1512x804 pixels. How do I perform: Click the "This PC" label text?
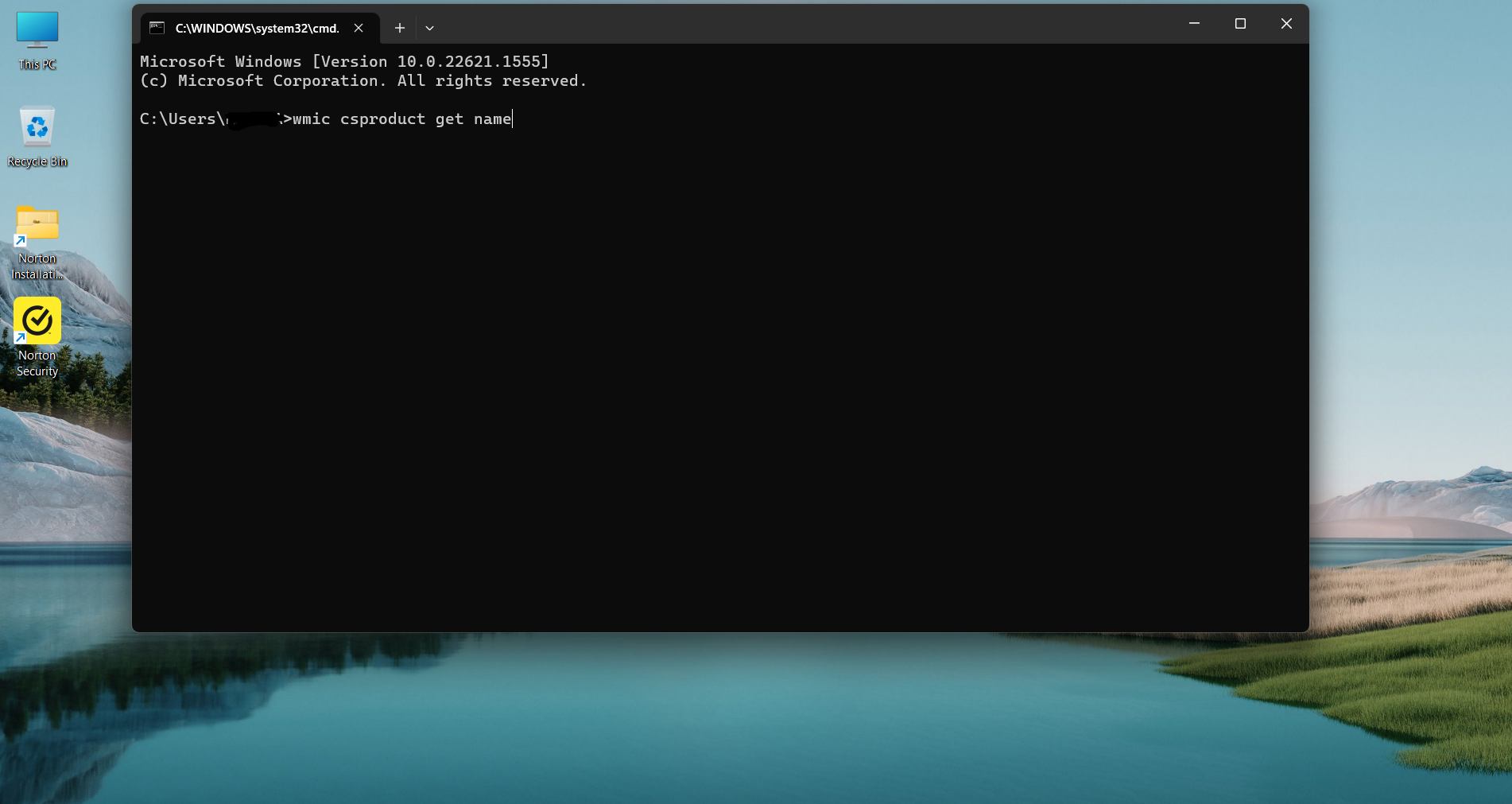(37, 64)
